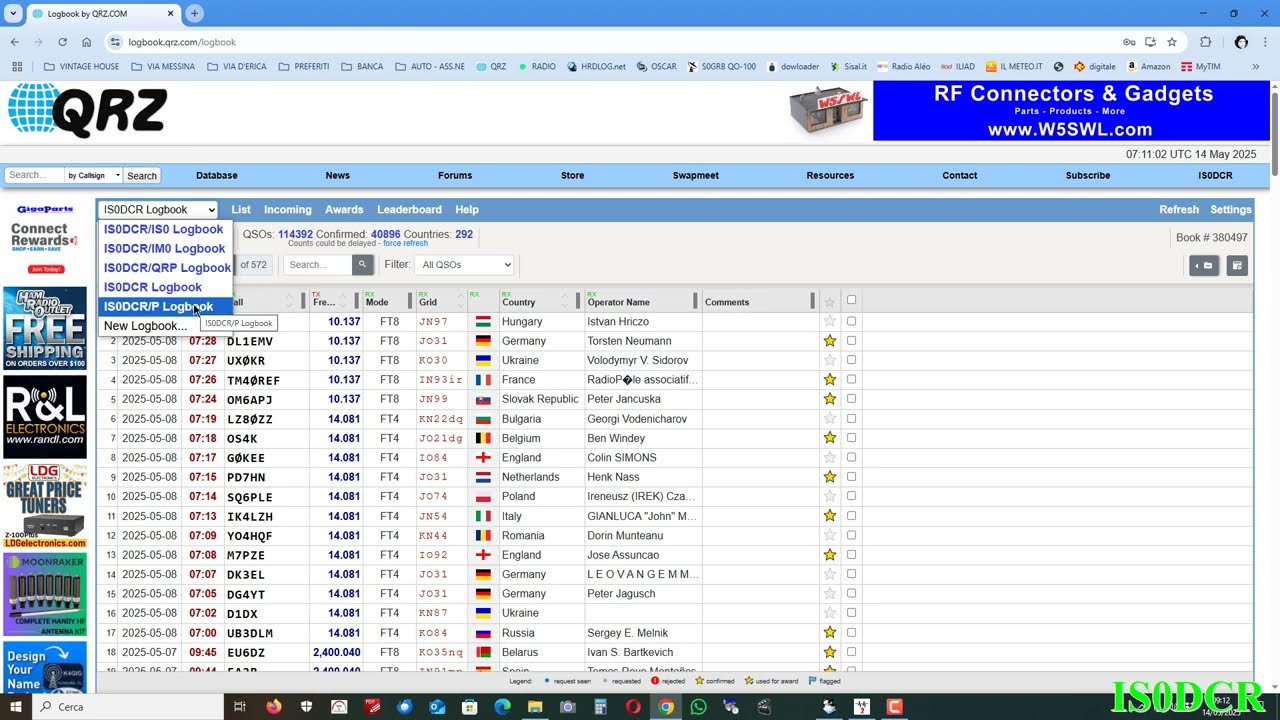
Task: Toggle the star for Istvan Hriczo row
Action: 829,321
